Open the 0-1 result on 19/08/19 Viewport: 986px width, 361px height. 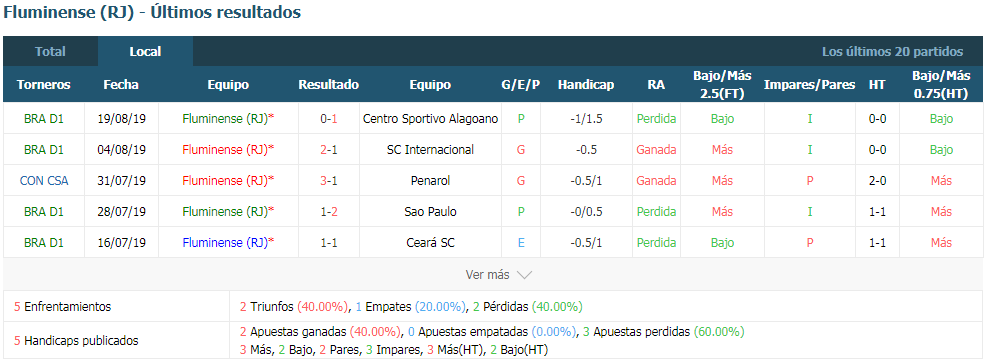pyautogui.click(x=329, y=119)
